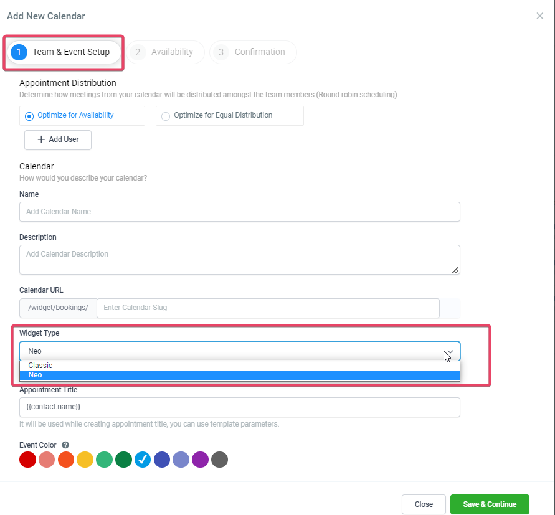Click the step 2 number circle
Screen dimensions: 555x515
pyautogui.click(x=138, y=52)
